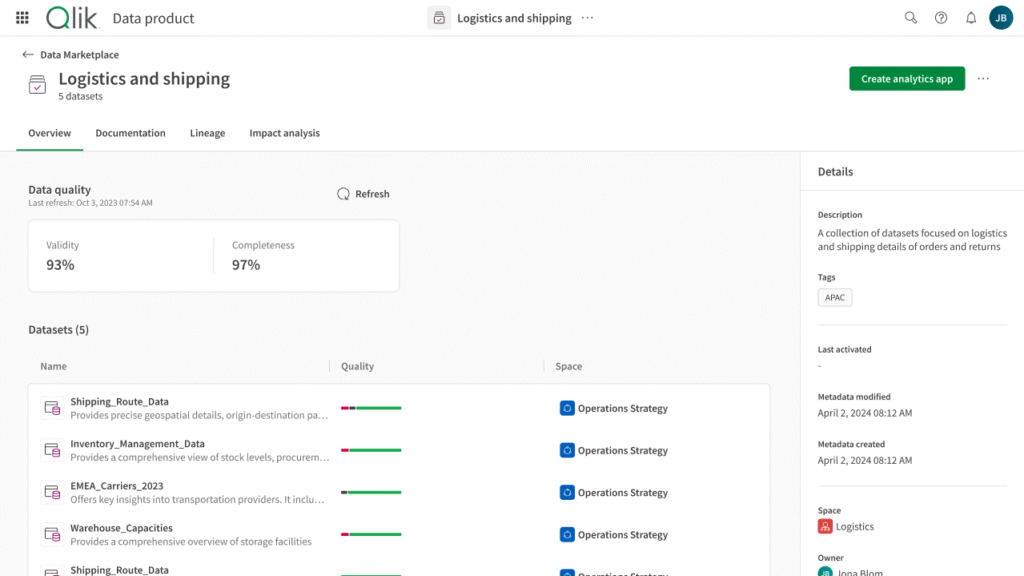Image resolution: width=1024 pixels, height=576 pixels.
Task: Click the Qlik logo
Action: click(x=72, y=18)
